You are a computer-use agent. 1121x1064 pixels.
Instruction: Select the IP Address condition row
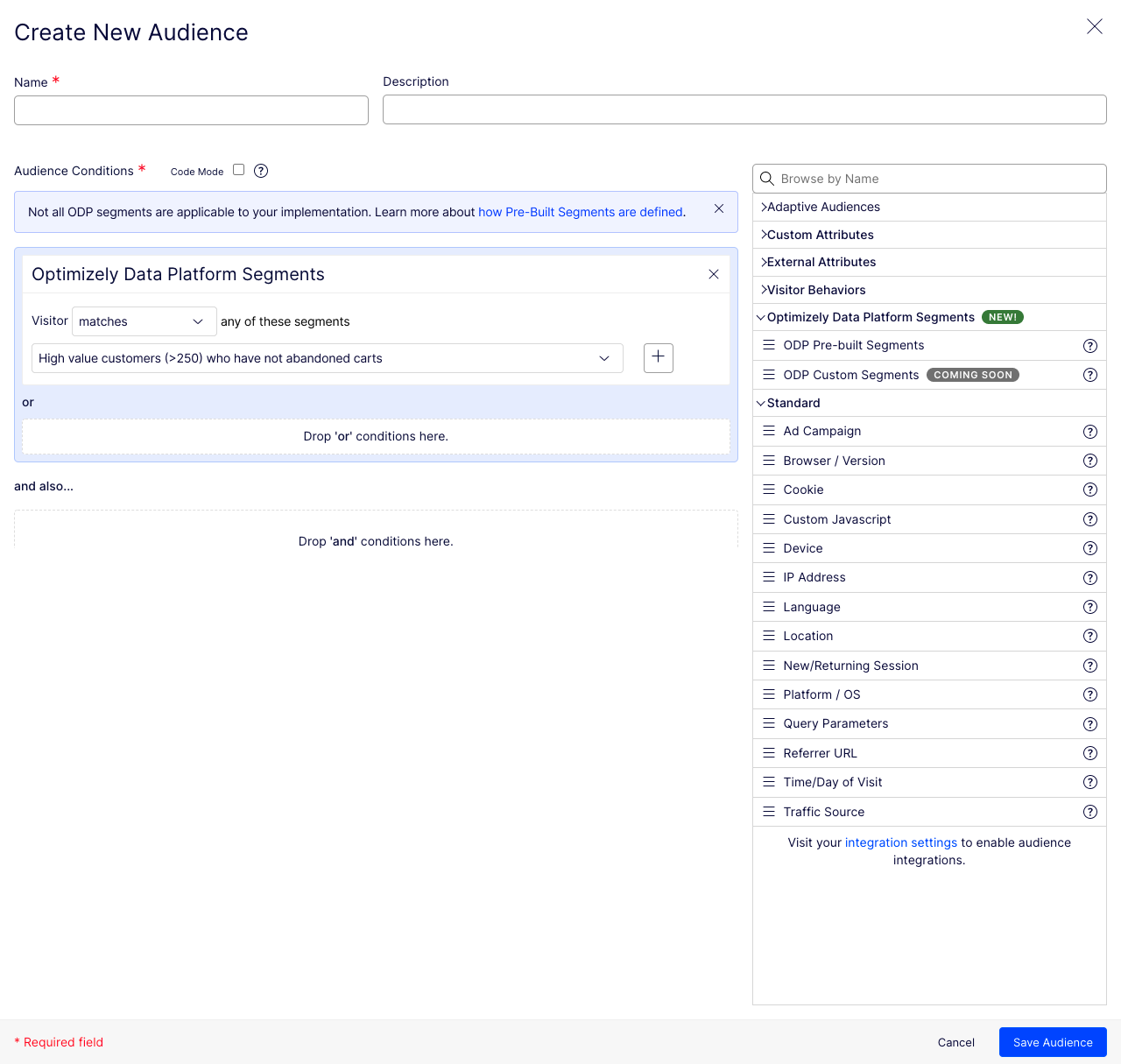929,578
